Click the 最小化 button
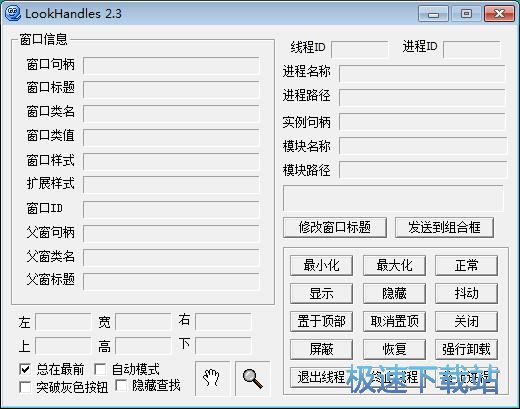 point(321,266)
